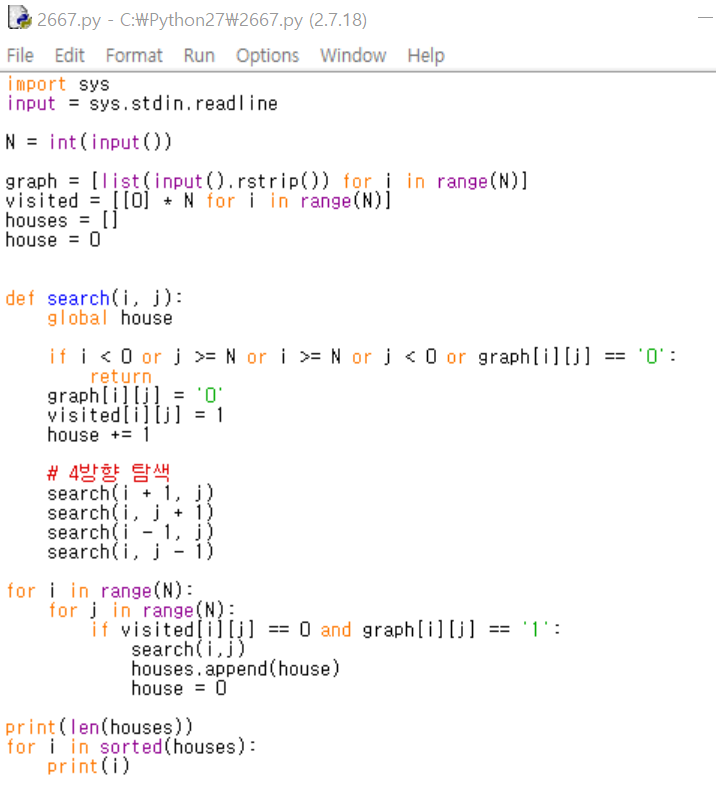
Task: Click the line 'input = sys.stdin.readline'
Action: pyautogui.click(x=142, y=103)
